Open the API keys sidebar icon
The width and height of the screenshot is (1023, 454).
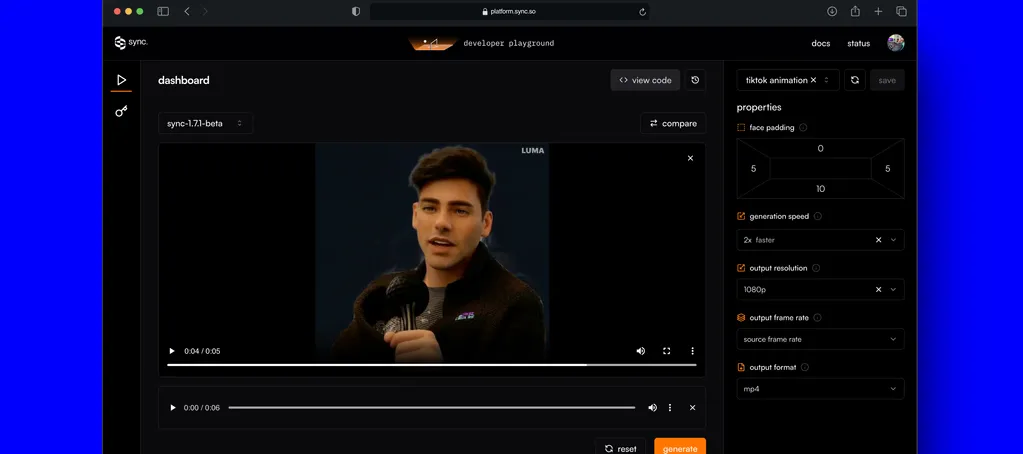pos(121,111)
